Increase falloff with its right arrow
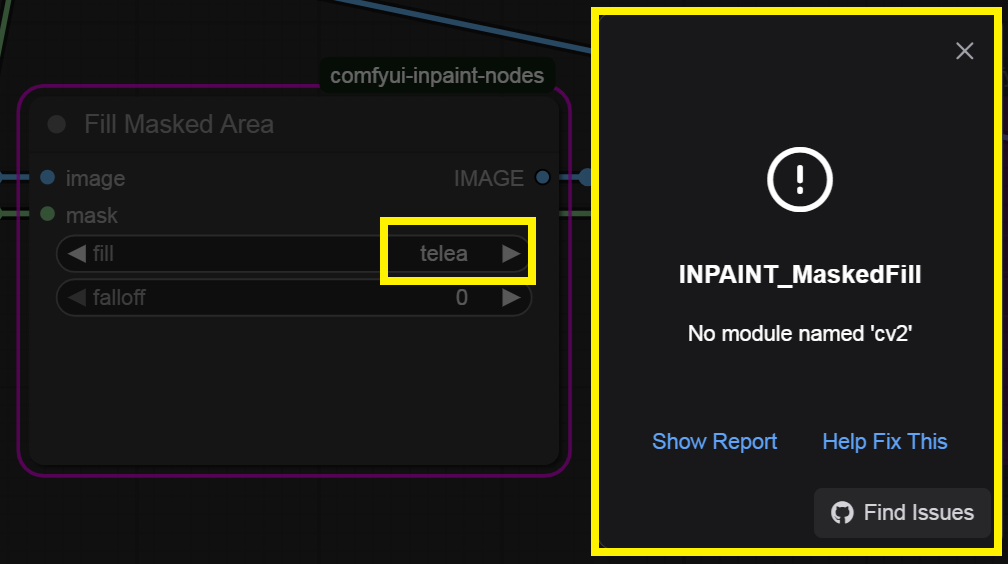This screenshot has height=564, width=1008. [511, 297]
